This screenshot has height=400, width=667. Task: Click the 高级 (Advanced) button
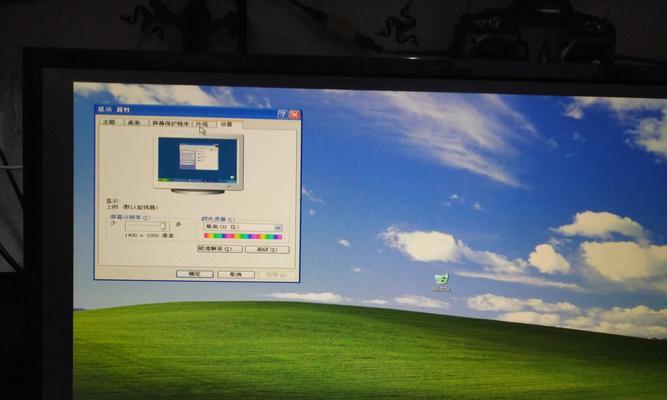pos(267,250)
